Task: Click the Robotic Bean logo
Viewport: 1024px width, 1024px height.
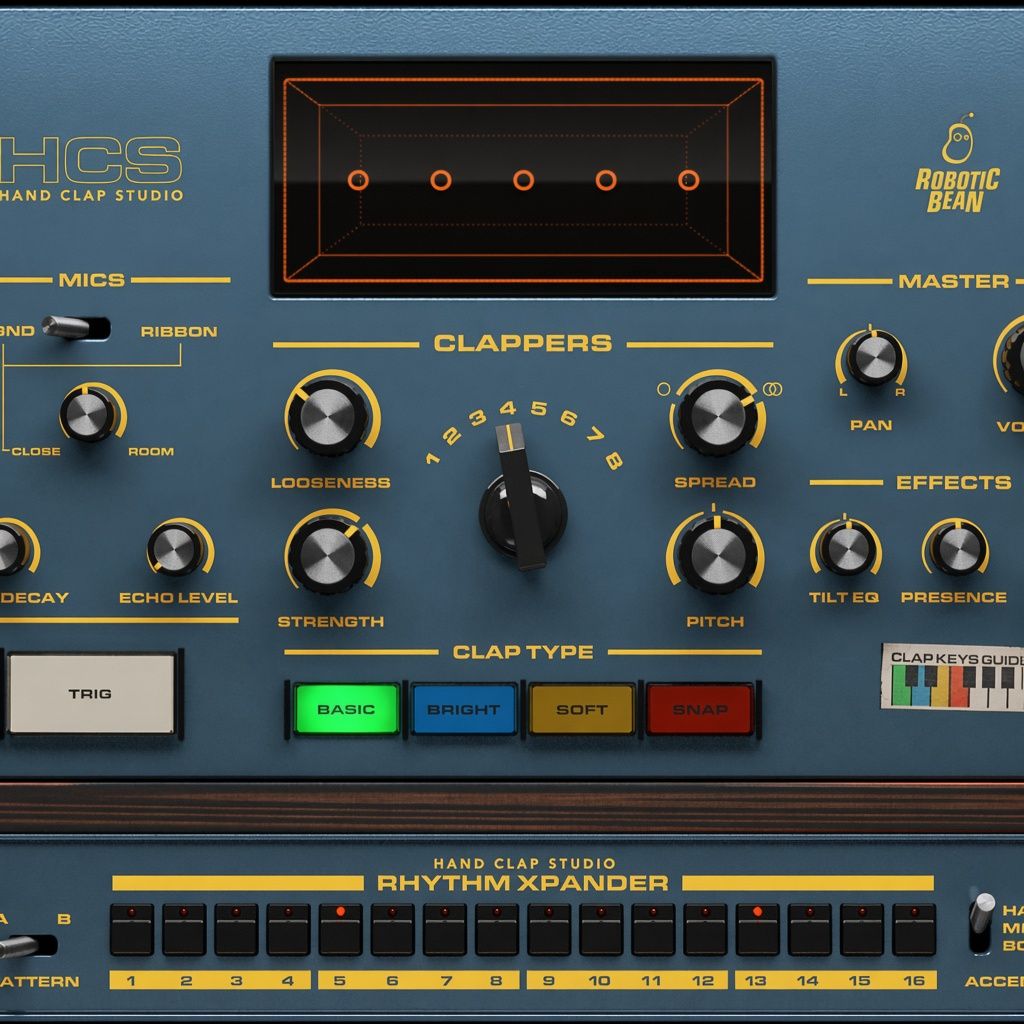Action: (957, 163)
